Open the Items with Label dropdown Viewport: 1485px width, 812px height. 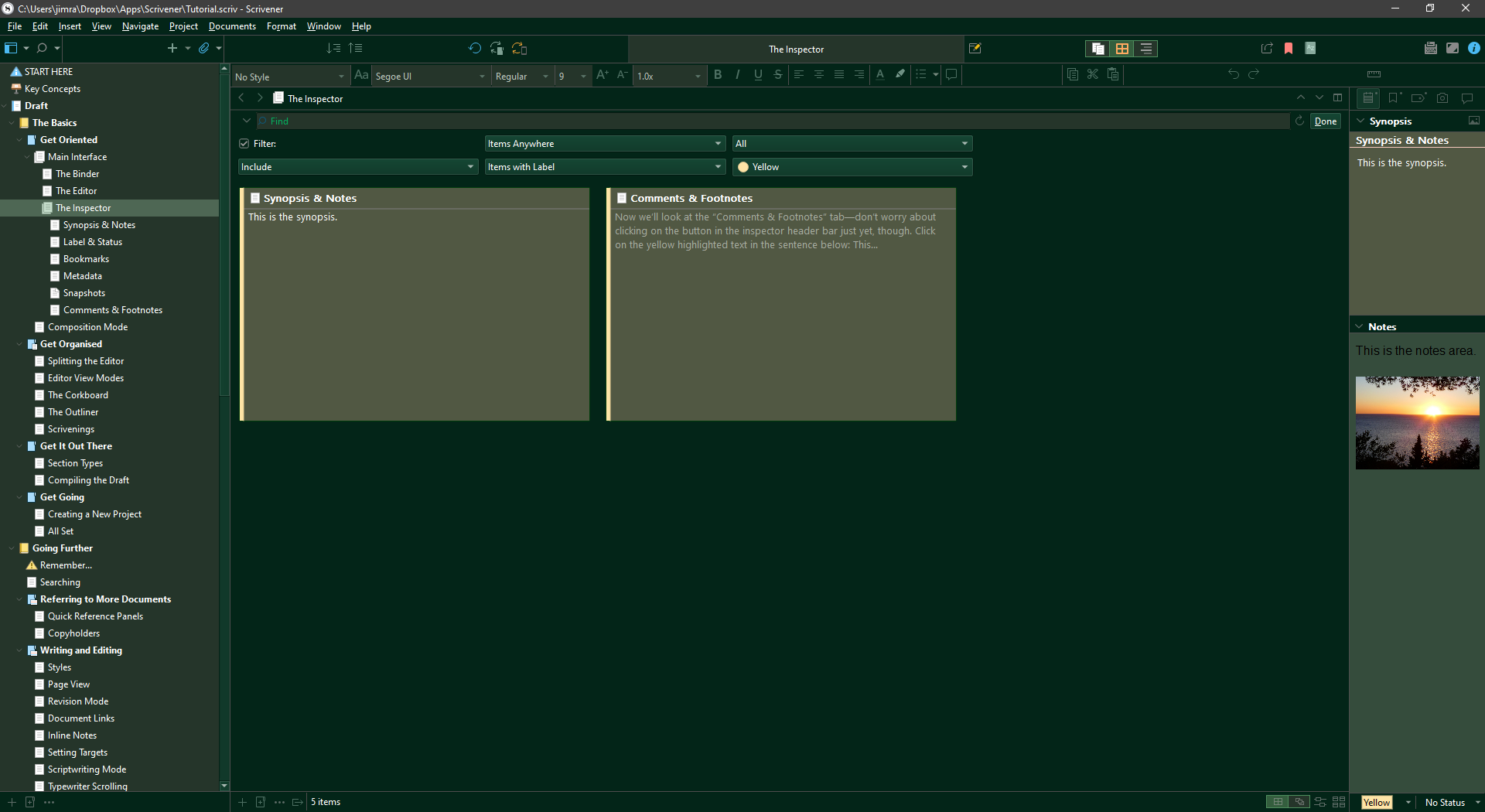(x=605, y=167)
